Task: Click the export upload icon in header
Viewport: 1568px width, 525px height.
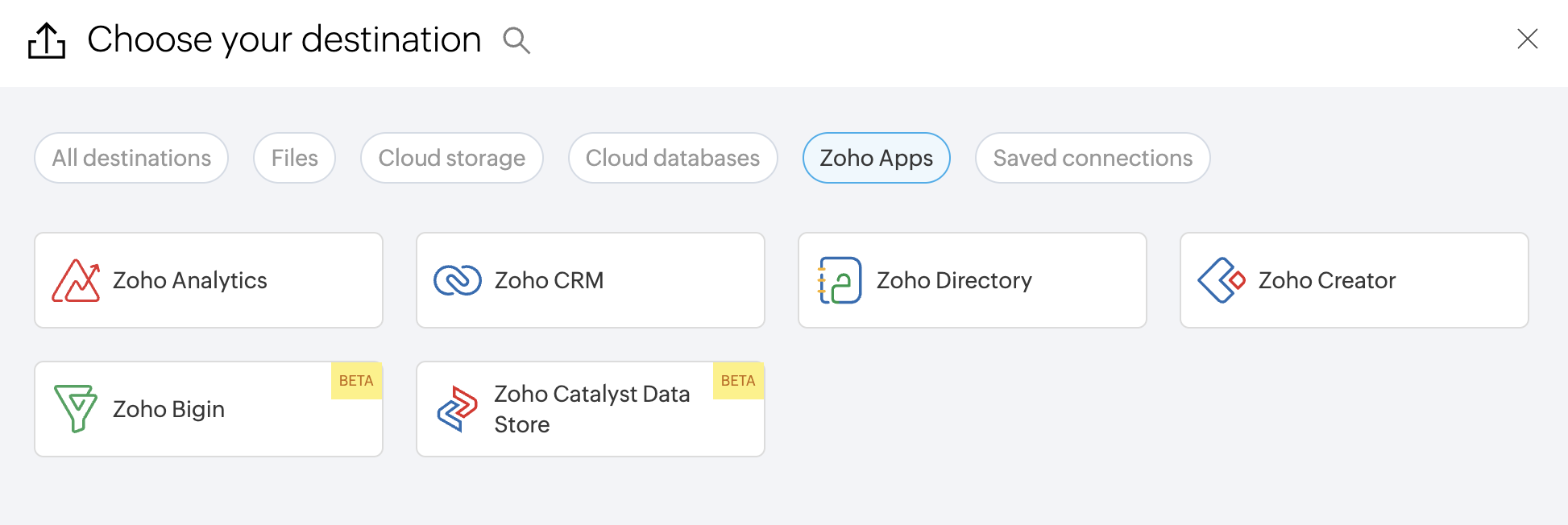Action: point(47,40)
